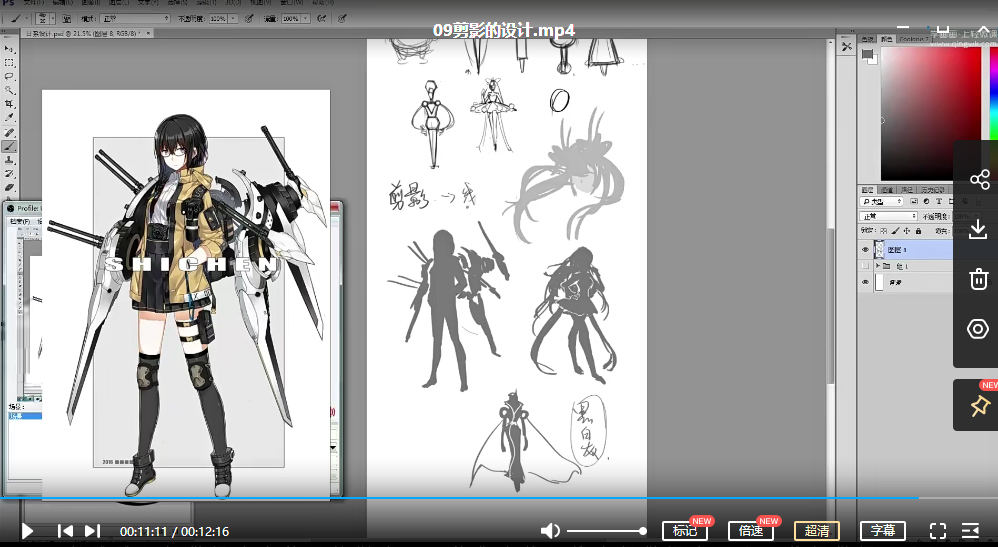This screenshot has width=998, height=547.
Task: Adjust the volume slider
Action: pyautogui.click(x=606, y=531)
